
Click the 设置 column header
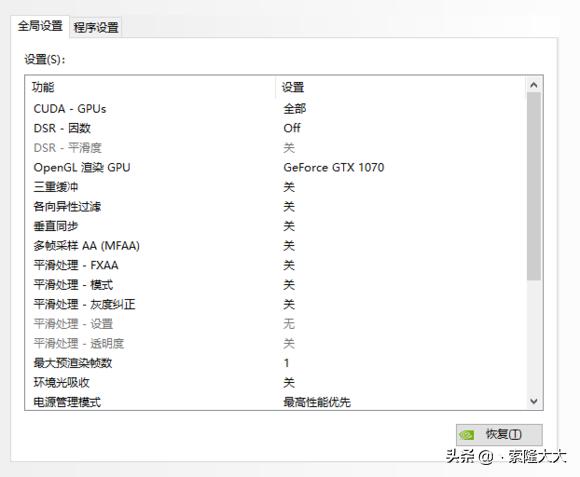(x=401, y=87)
